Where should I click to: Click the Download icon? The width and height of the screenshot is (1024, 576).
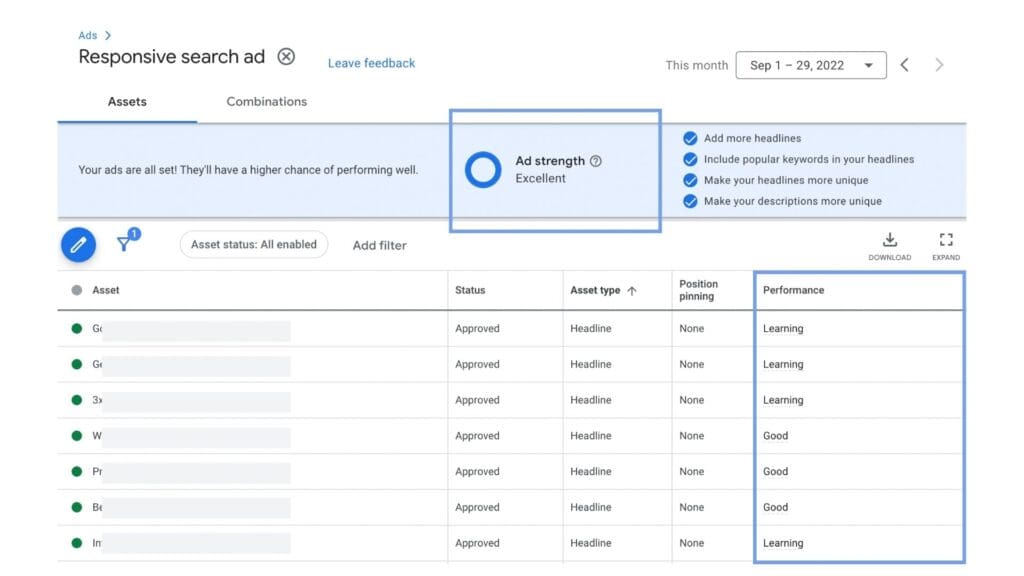click(x=889, y=240)
